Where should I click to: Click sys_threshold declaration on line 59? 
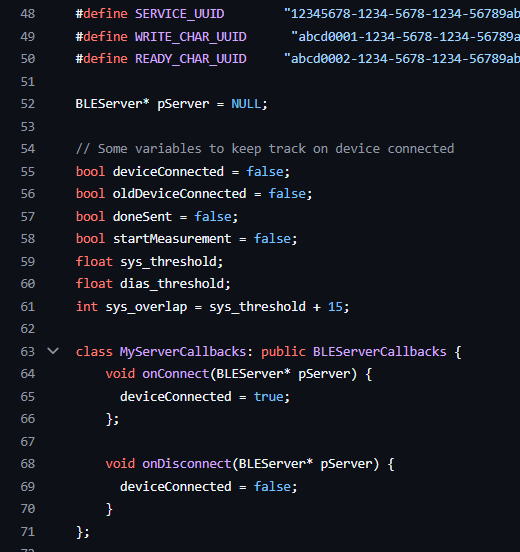(x=168, y=262)
